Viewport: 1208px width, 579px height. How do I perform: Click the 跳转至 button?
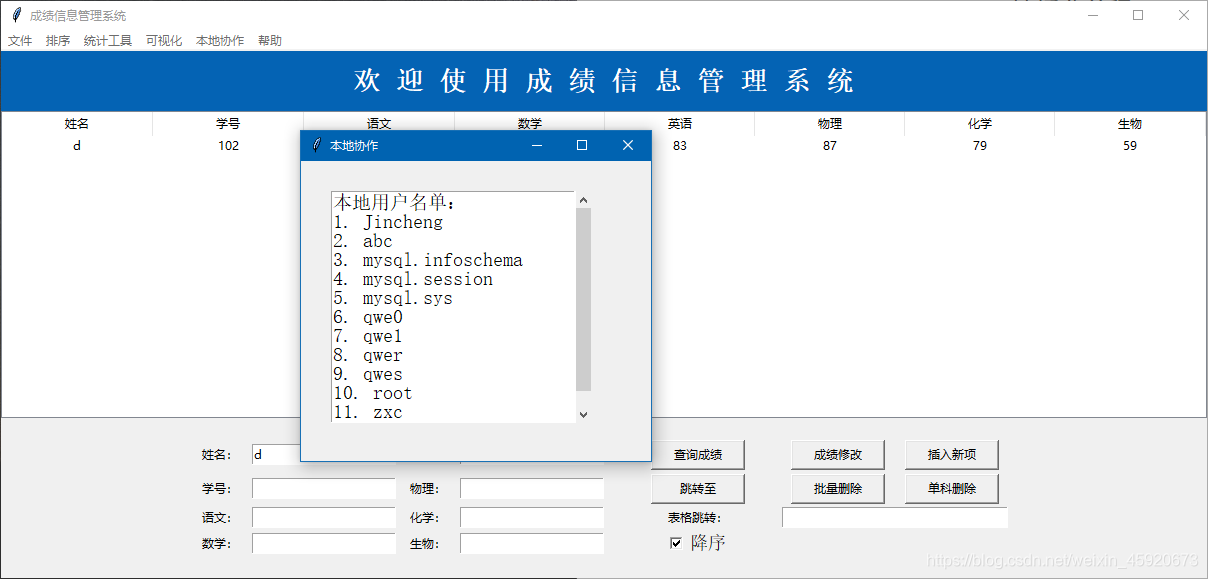[697, 488]
